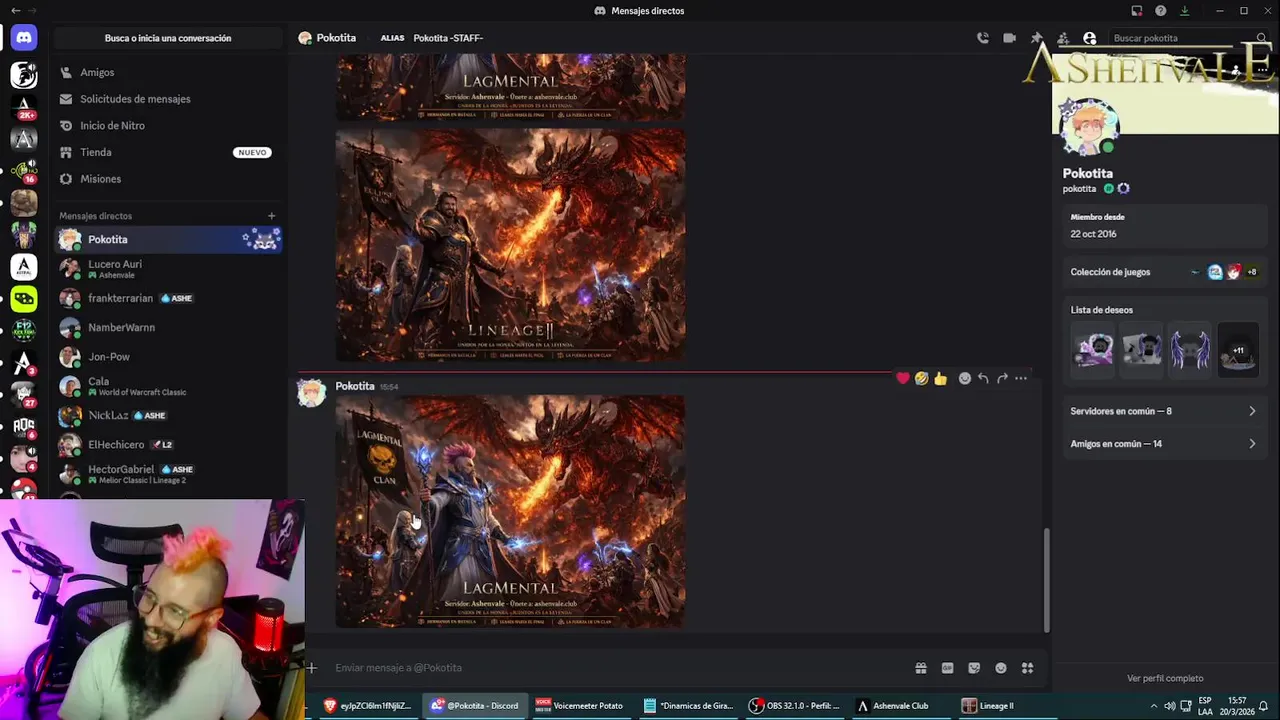The width and height of the screenshot is (1280, 720).
Task: Open Brave browser taskbar window
Action: click(x=366, y=705)
